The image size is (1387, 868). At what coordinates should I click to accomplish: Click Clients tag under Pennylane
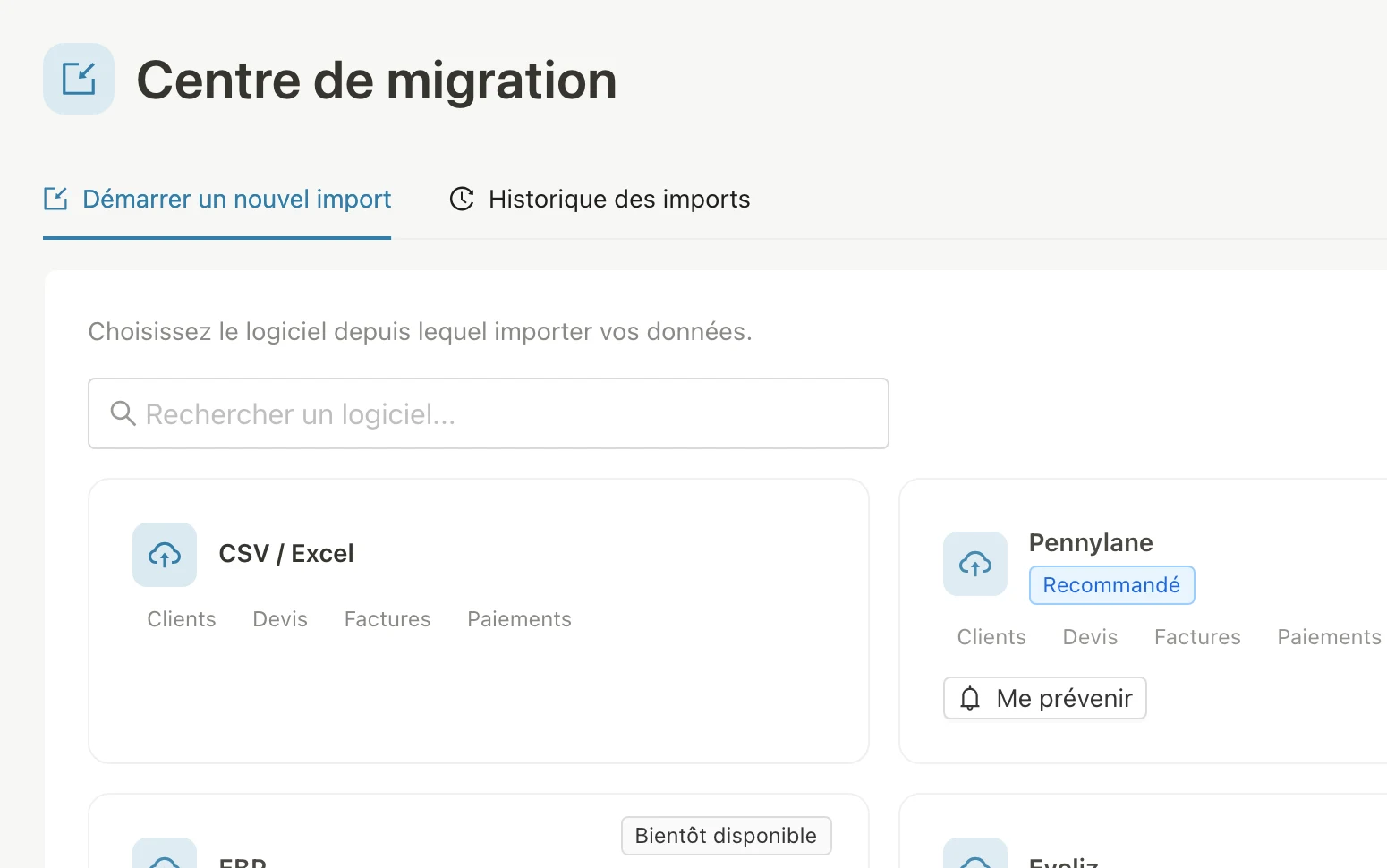pos(991,637)
